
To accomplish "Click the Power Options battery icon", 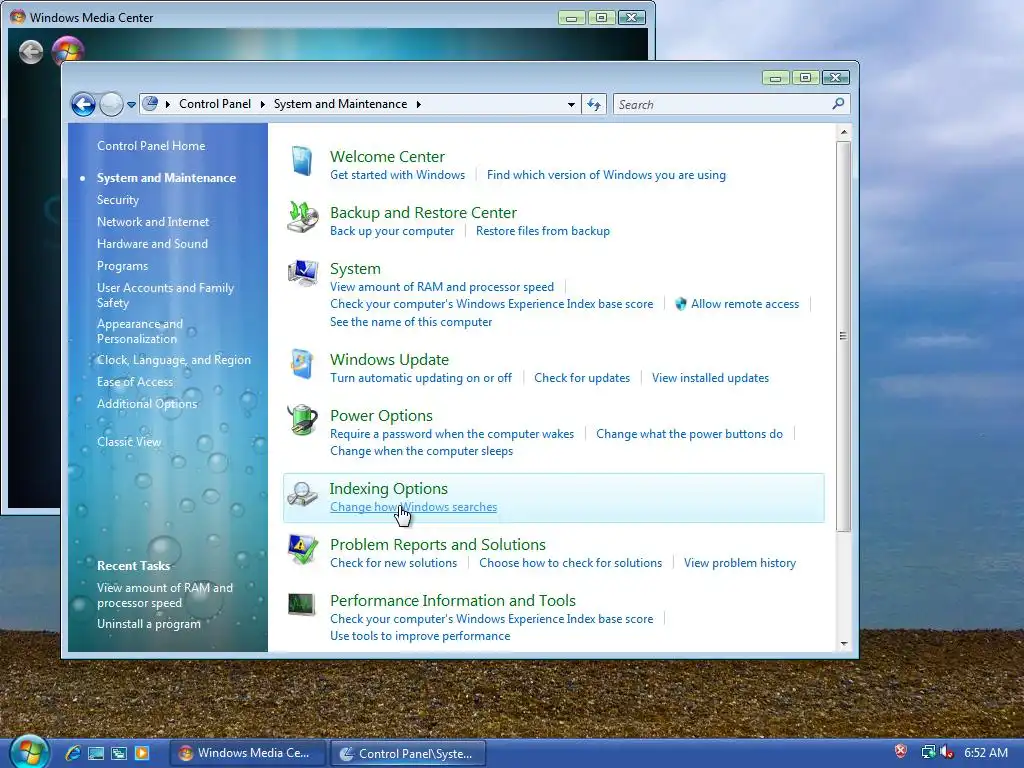I will [302, 420].
